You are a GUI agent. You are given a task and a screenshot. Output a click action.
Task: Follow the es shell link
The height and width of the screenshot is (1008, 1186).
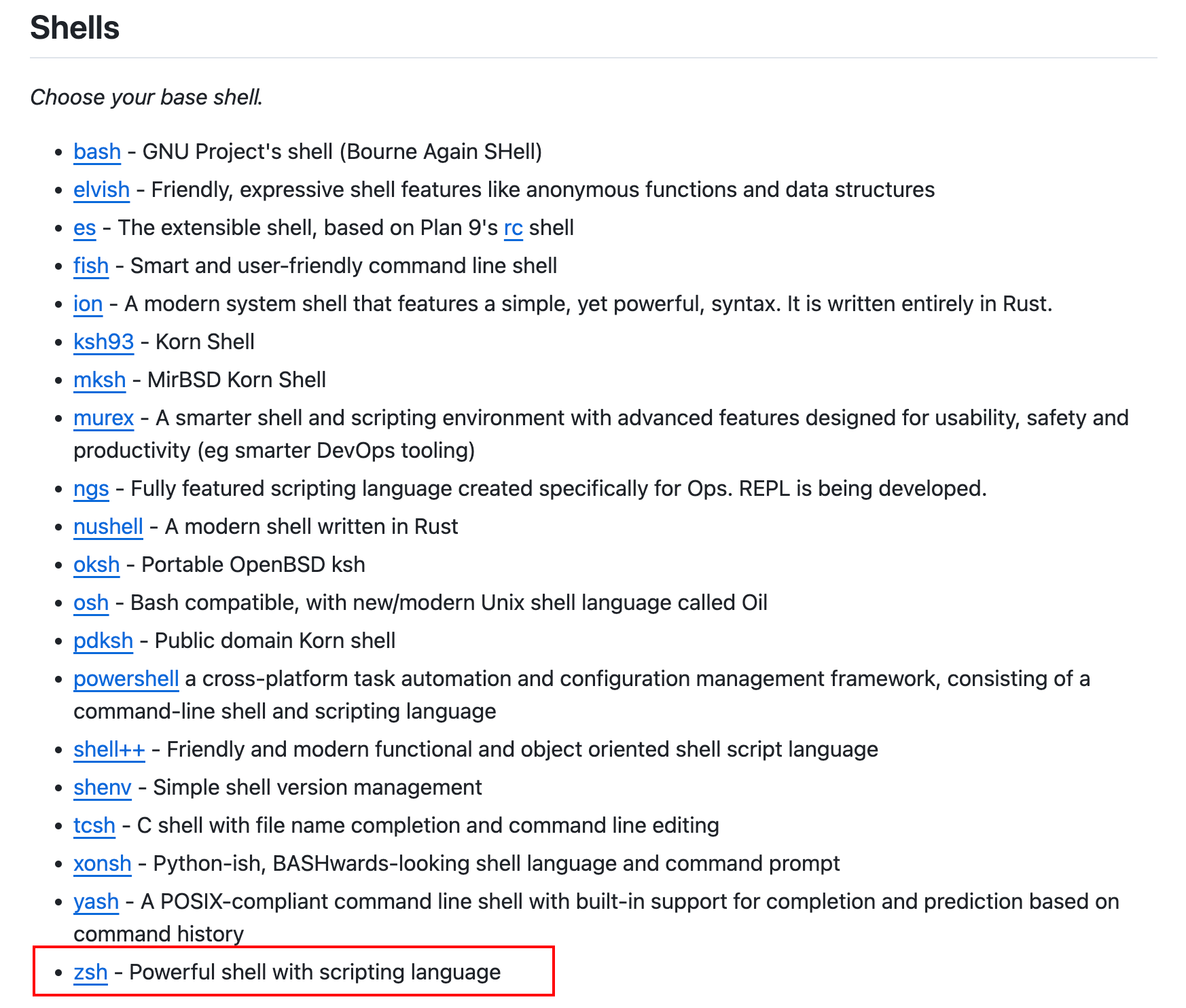click(x=84, y=228)
